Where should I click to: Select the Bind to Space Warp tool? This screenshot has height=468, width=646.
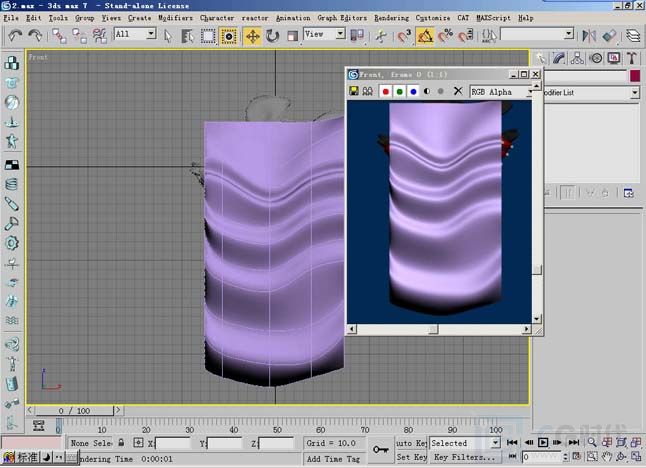point(99,36)
